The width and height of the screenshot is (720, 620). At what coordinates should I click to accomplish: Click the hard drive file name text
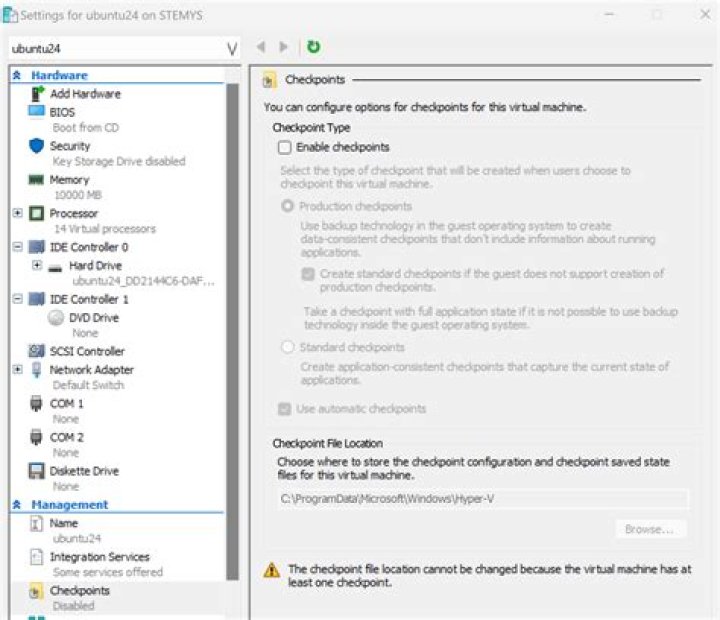click(143, 281)
